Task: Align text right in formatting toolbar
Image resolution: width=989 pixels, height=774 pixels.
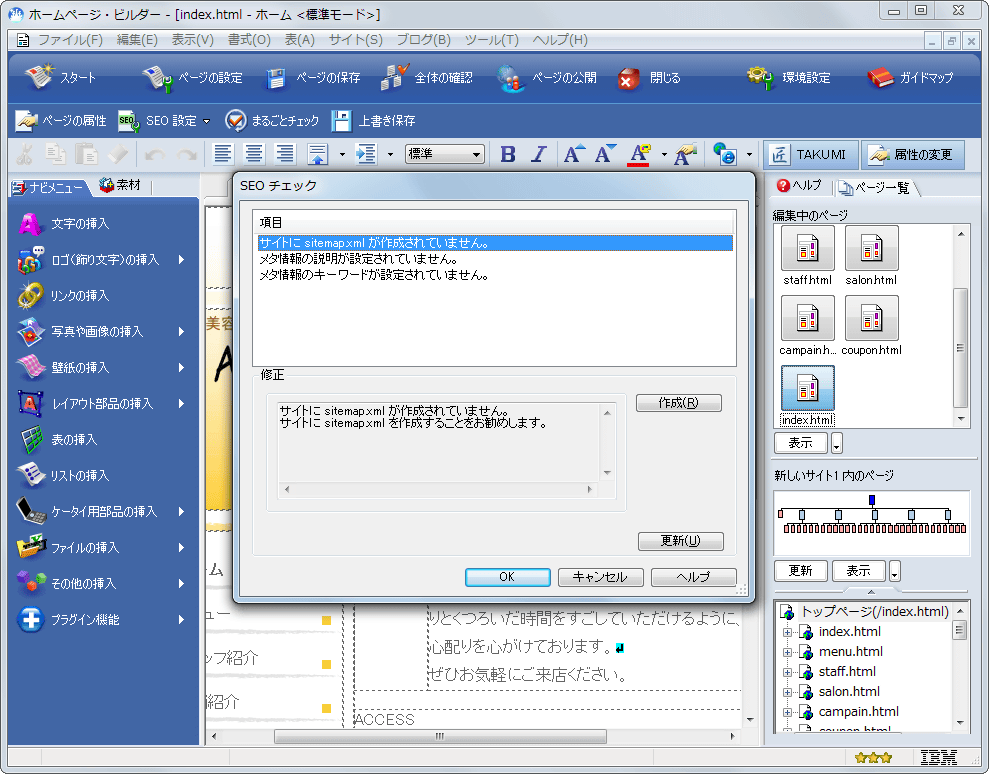Action: (285, 154)
